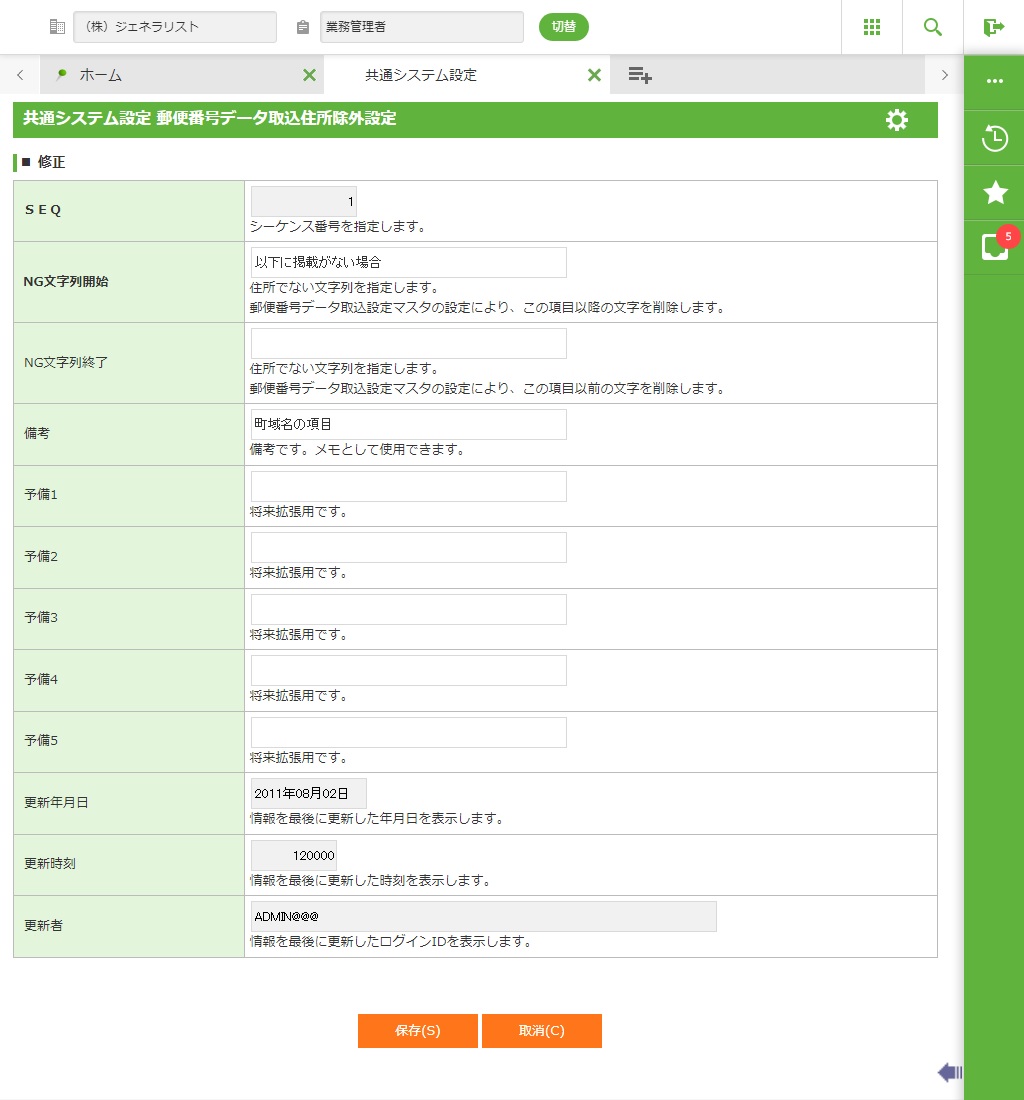1024x1100 pixels.
Task: Click the logout icon at top right
Action: (x=993, y=27)
